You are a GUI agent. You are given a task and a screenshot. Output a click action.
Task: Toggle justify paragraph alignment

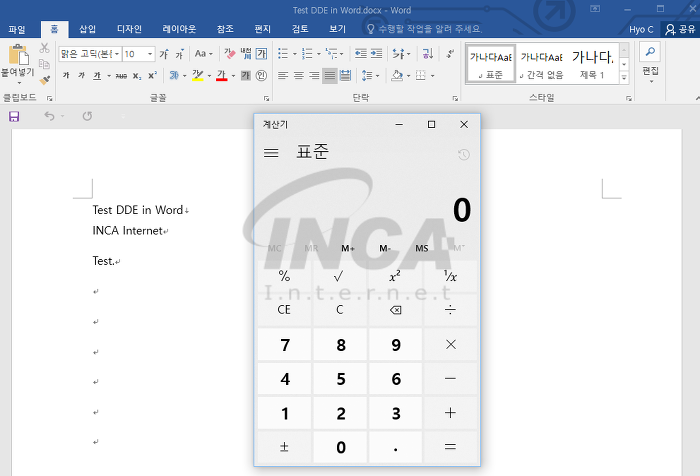330,75
